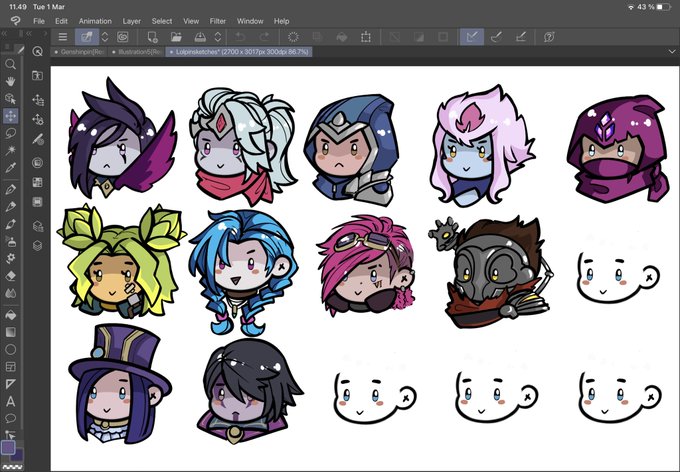Toggle Snap to Grid

click(x=521, y=37)
